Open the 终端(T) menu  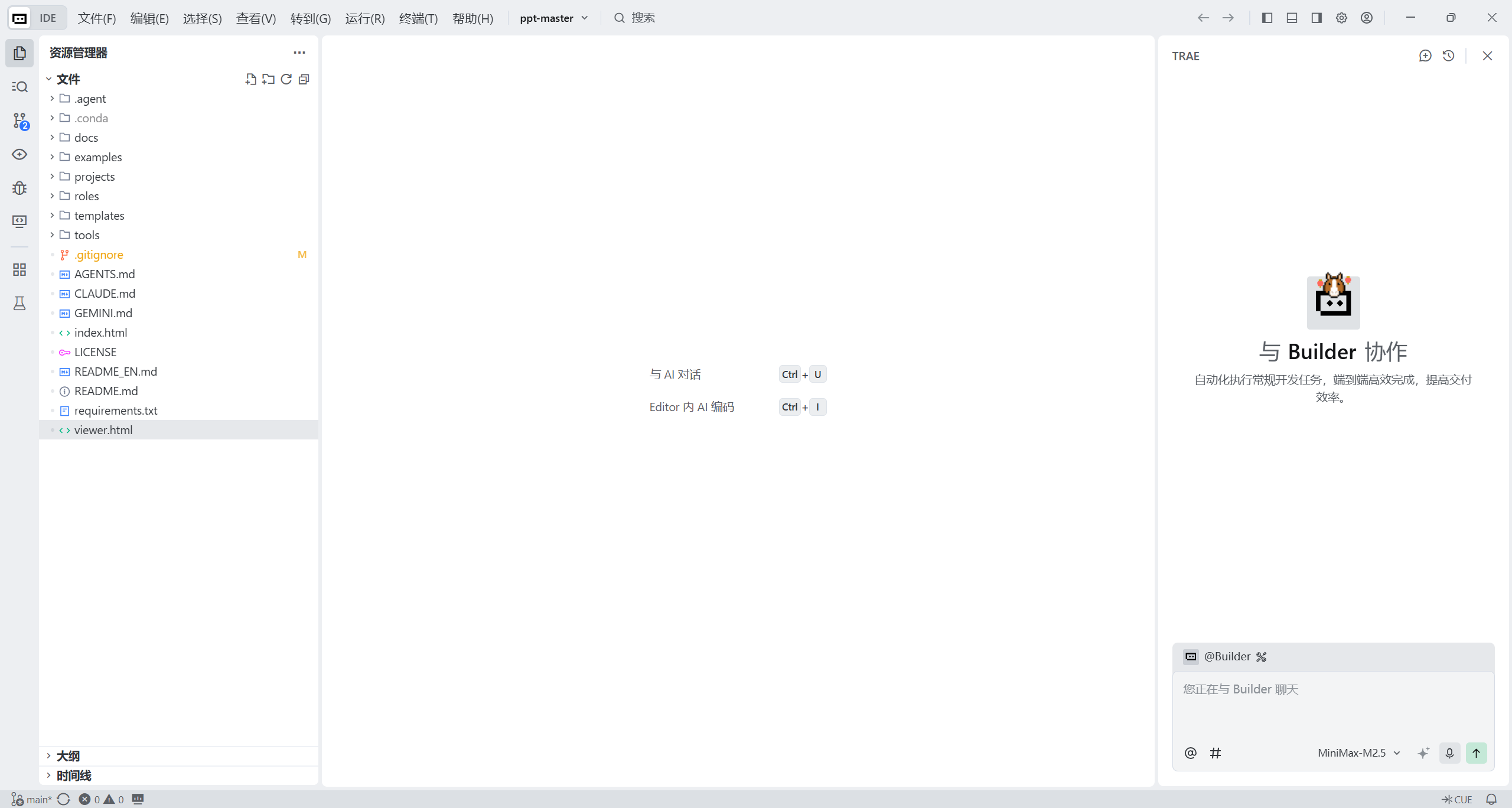click(418, 18)
